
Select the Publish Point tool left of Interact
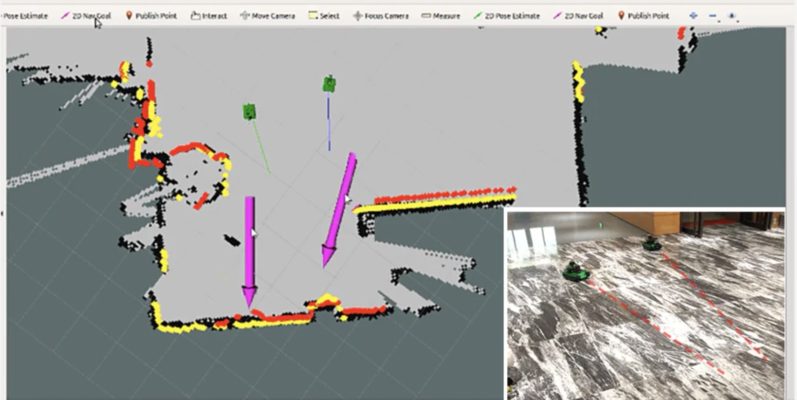pyautogui.click(x=150, y=16)
